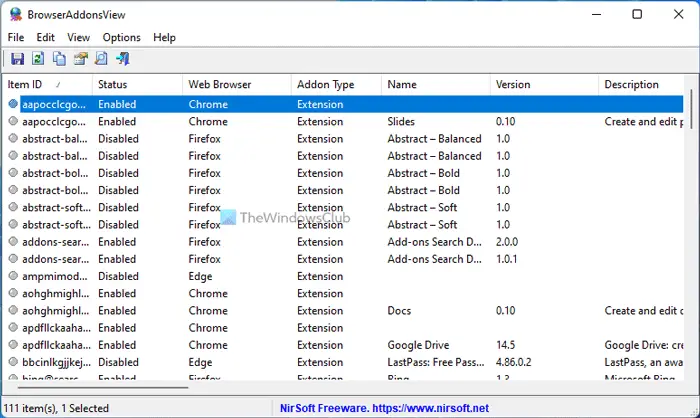Viewport: 700px width, 418px height.
Task: Click the Find magnifier toolbar icon
Action: [101, 59]
